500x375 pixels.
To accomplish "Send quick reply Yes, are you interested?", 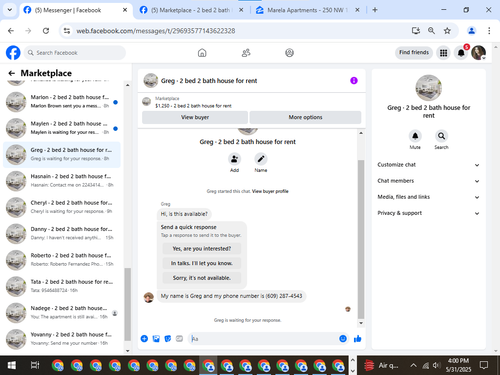I will tap(202, 249).
